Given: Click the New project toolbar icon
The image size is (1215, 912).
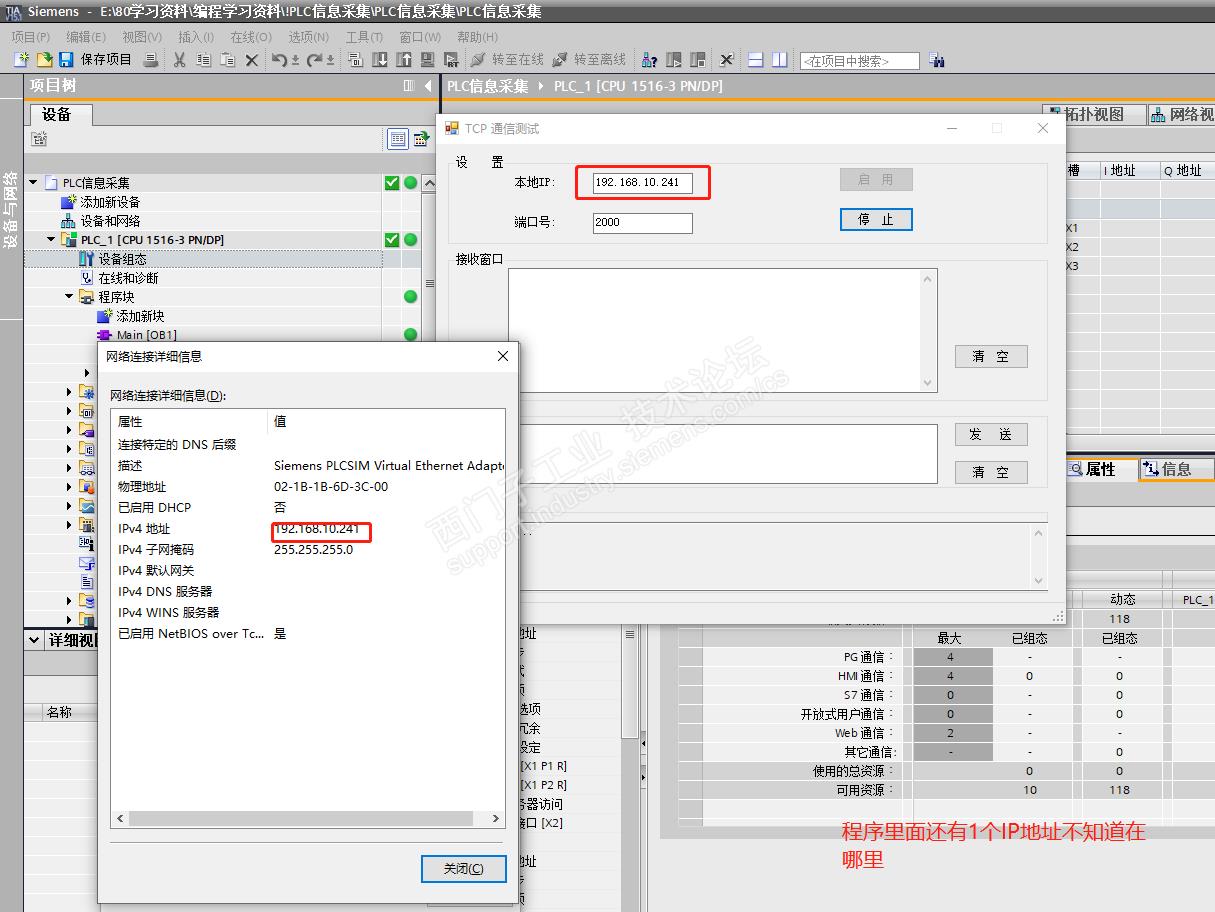Looking at the screenshot, I should tap(21, 60).
